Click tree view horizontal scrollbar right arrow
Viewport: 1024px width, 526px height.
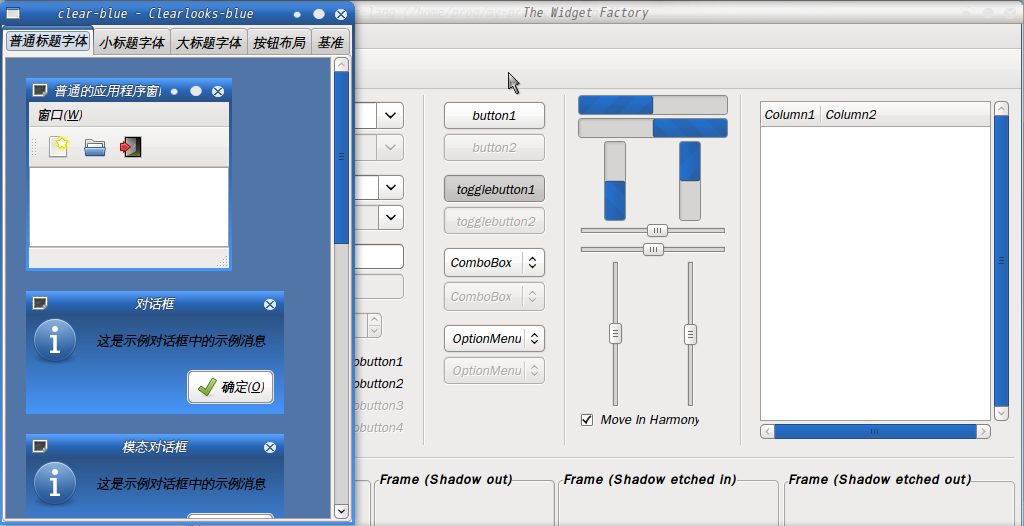[x=984, y=431]
